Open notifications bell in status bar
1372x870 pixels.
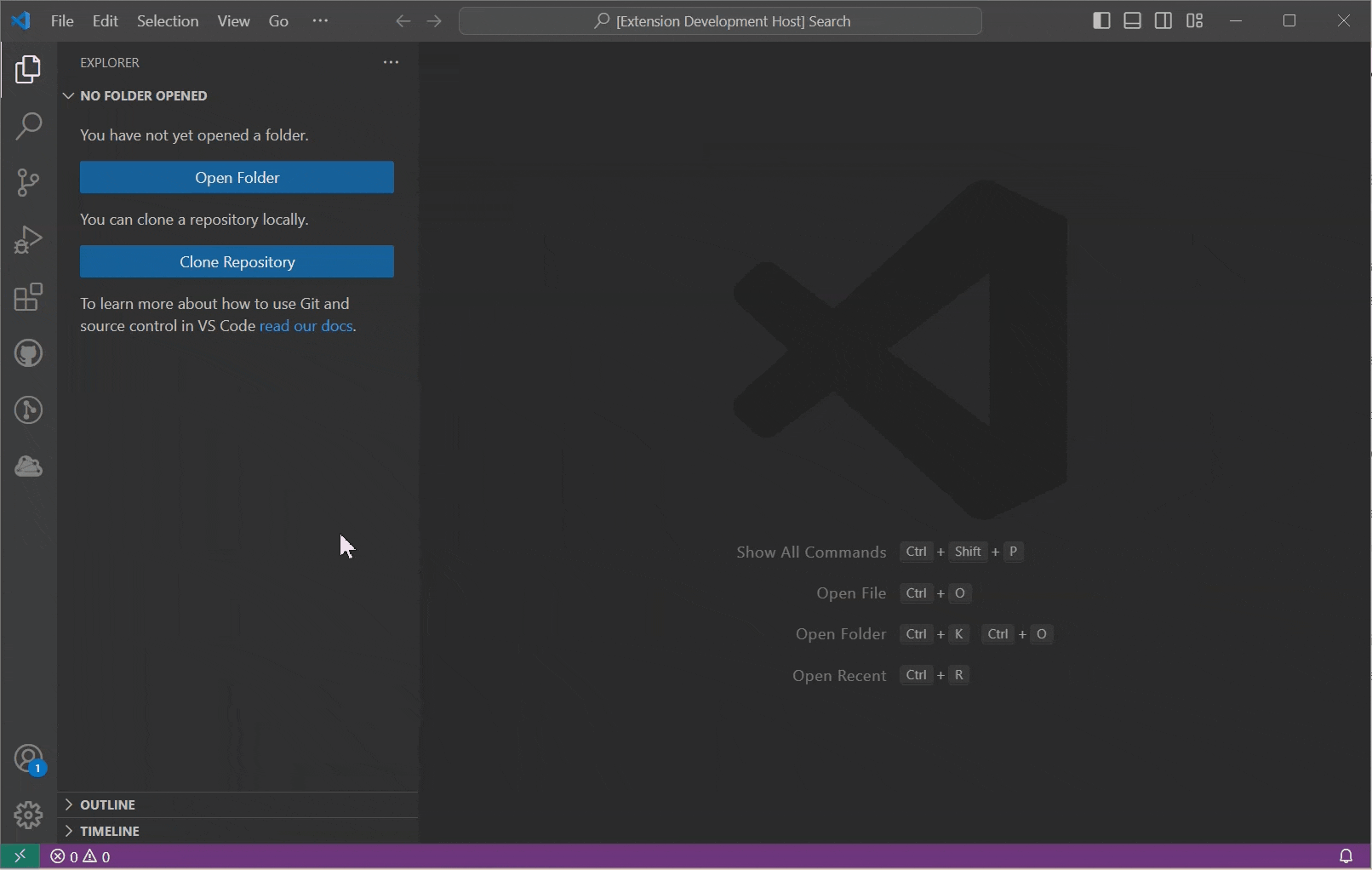(1346, 856)
